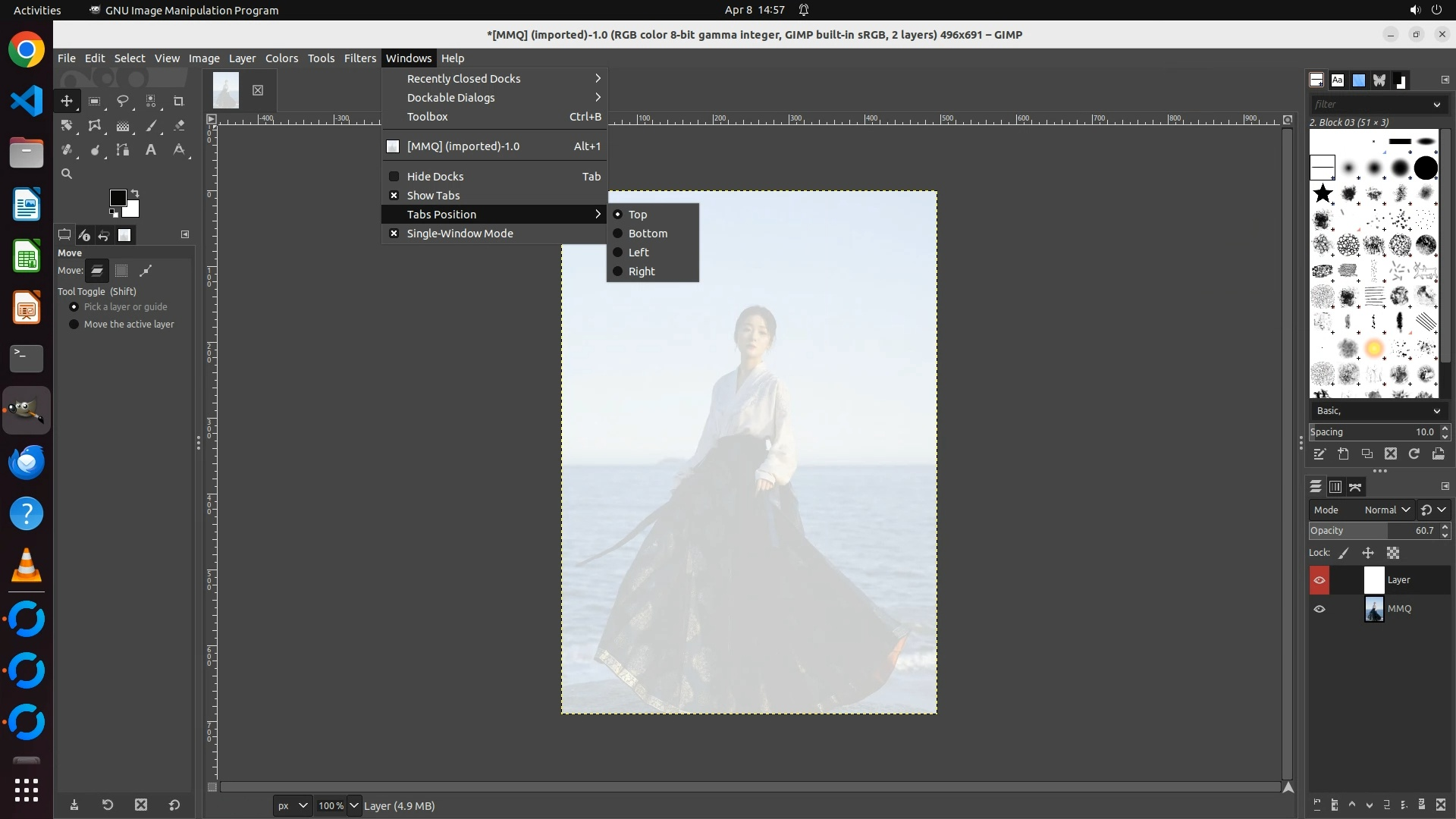Toggle Single-Window Mode checkbox
This screenshot has height=819, width=1456.
[x=460, y=234]
